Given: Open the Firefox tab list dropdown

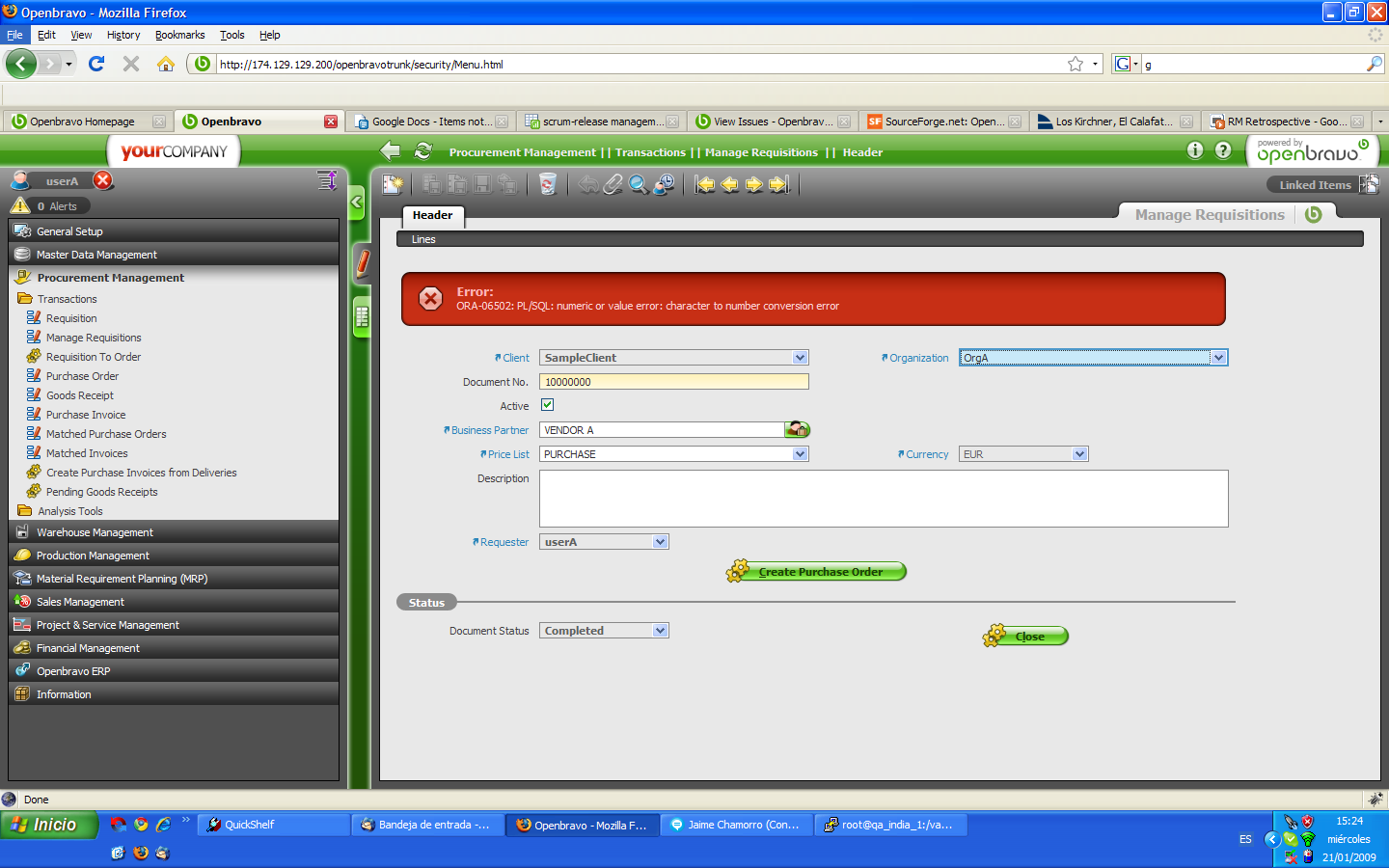Looking at the screenshot, I should point(1380,122).
